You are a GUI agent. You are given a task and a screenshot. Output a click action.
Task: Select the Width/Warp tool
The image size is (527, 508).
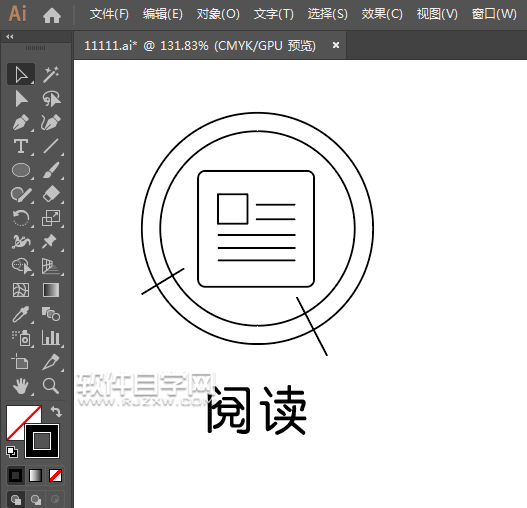(21, 242)
